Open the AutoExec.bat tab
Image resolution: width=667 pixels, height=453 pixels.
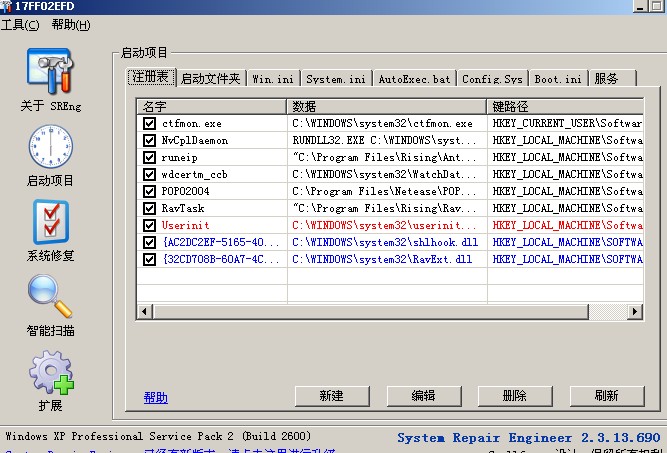coord(414,79)
